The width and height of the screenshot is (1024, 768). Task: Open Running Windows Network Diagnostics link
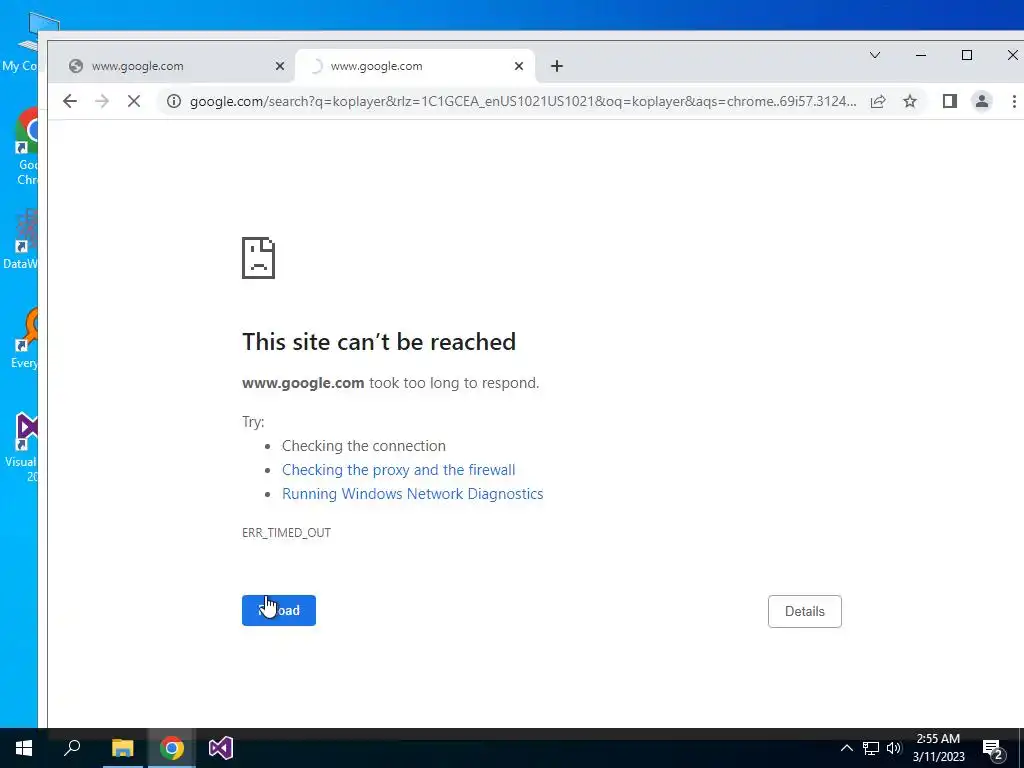tap(413, 494)
